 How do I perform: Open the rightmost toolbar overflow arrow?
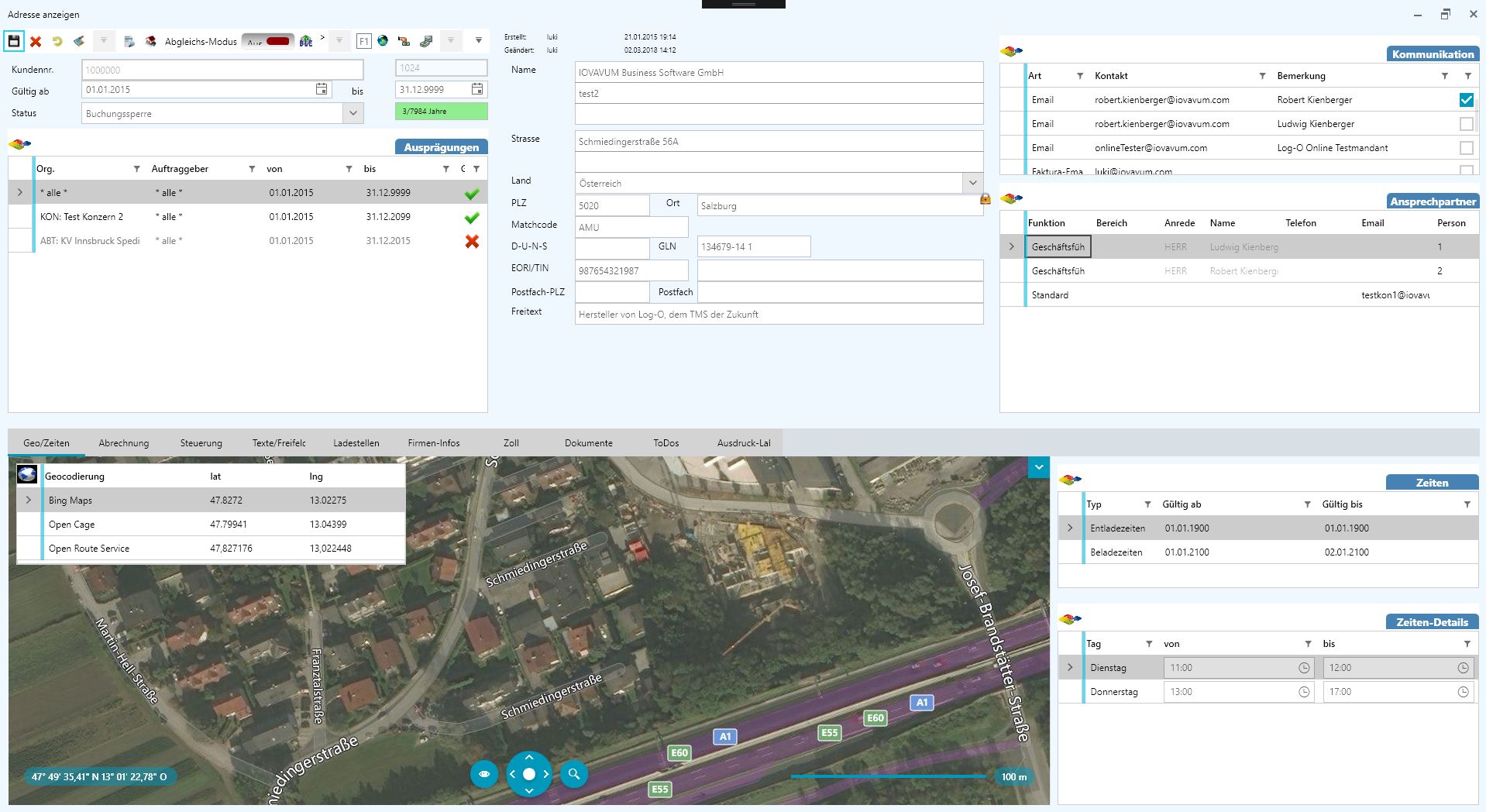click(x=479, y=40)
